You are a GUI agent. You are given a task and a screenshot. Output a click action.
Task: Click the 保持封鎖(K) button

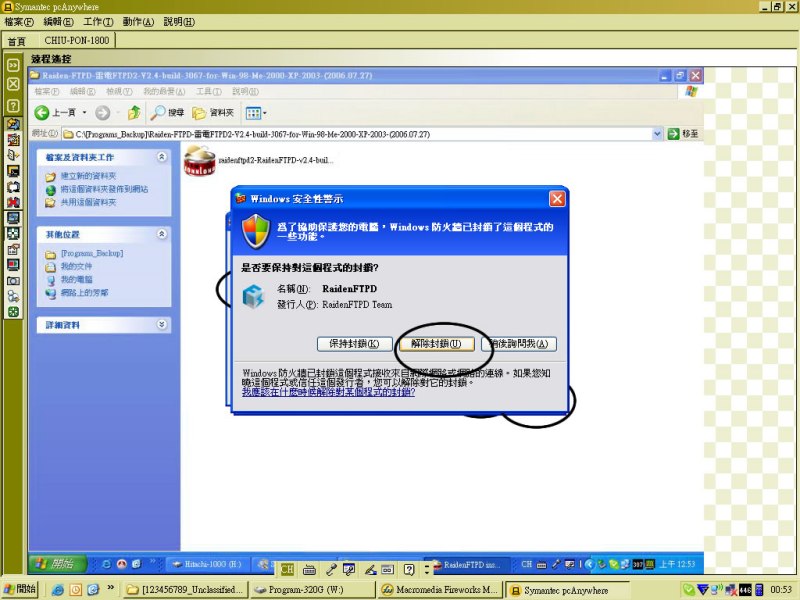tap(355, 344)
